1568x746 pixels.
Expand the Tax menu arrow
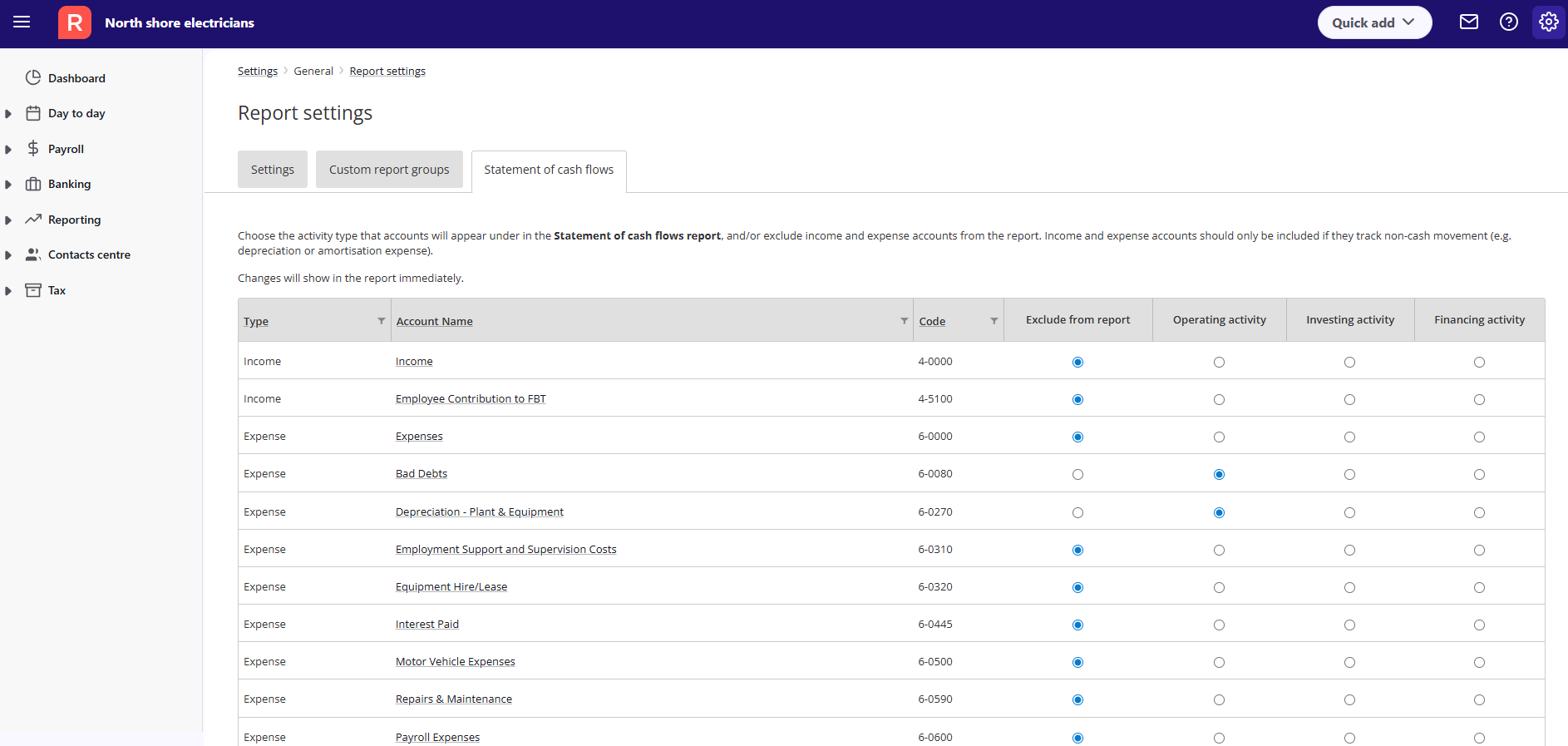click(8, 291)
